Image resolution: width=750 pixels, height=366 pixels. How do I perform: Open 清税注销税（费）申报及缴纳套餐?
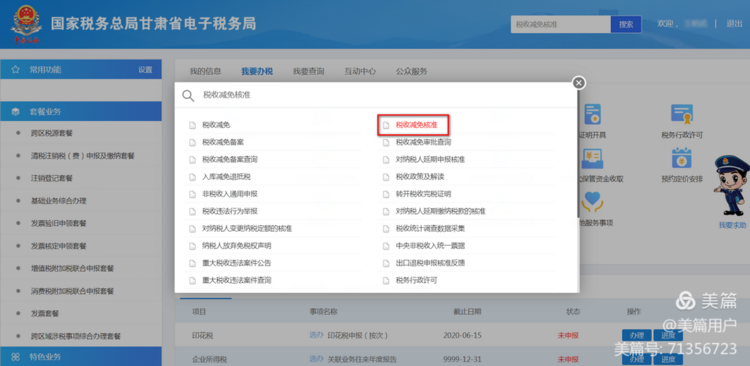pos(83,155)
